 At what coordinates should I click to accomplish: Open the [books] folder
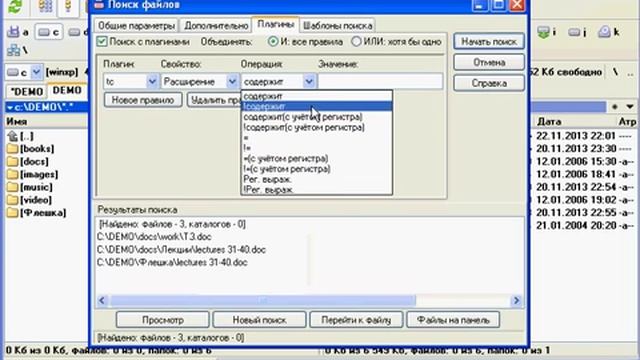(31, 149)
